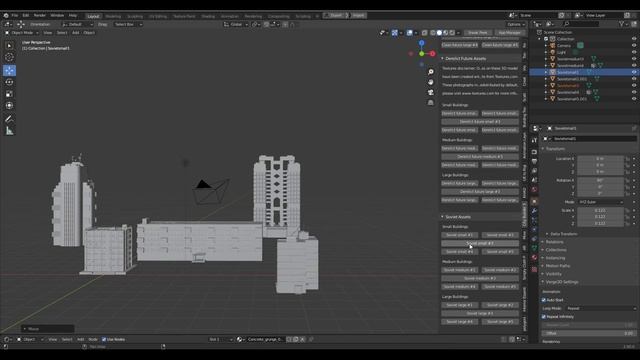Open the Loop Mode Repeat dropdown
This screenshot has width=640, height=360.
[601, 309]
